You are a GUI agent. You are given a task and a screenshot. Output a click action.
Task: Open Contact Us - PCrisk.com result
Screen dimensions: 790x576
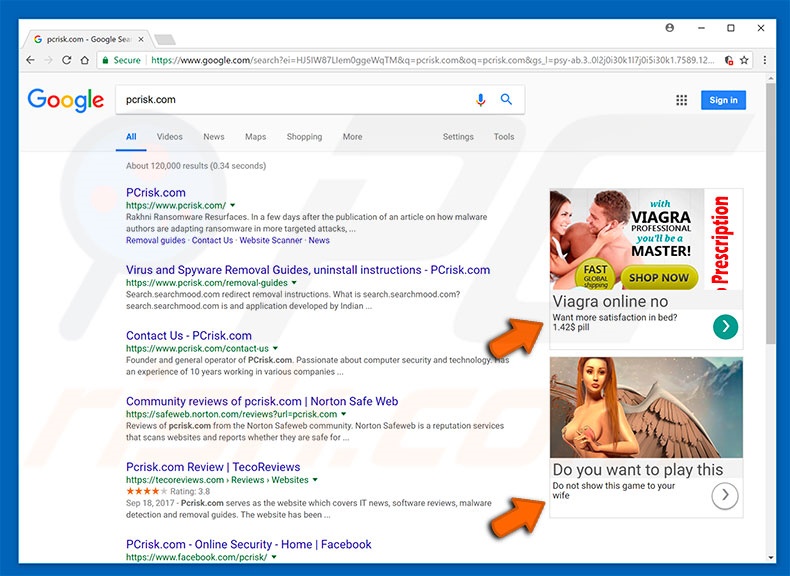pyautogui.click(x=188, y=336)
